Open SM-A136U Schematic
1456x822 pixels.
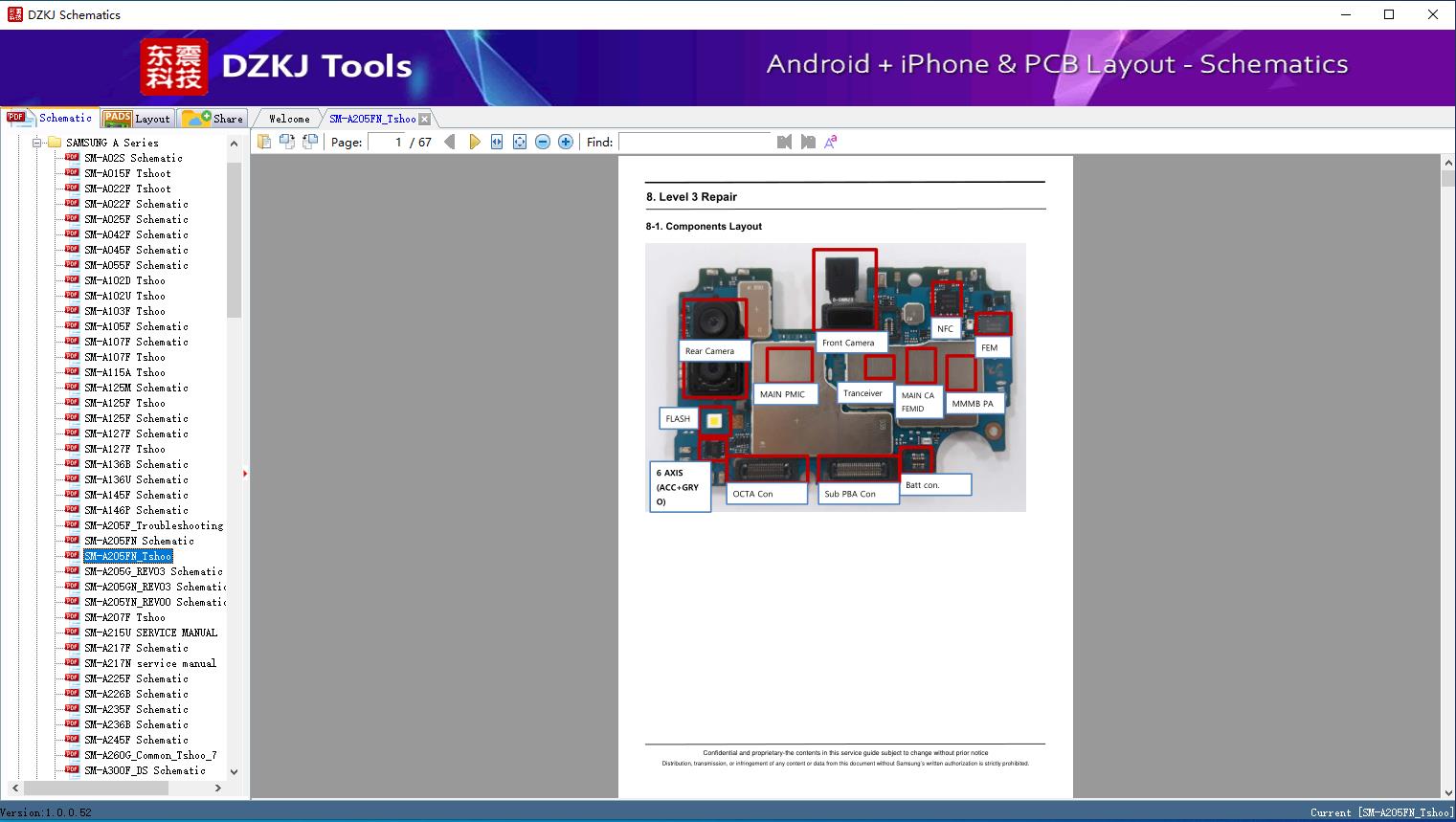click(136, 479)
